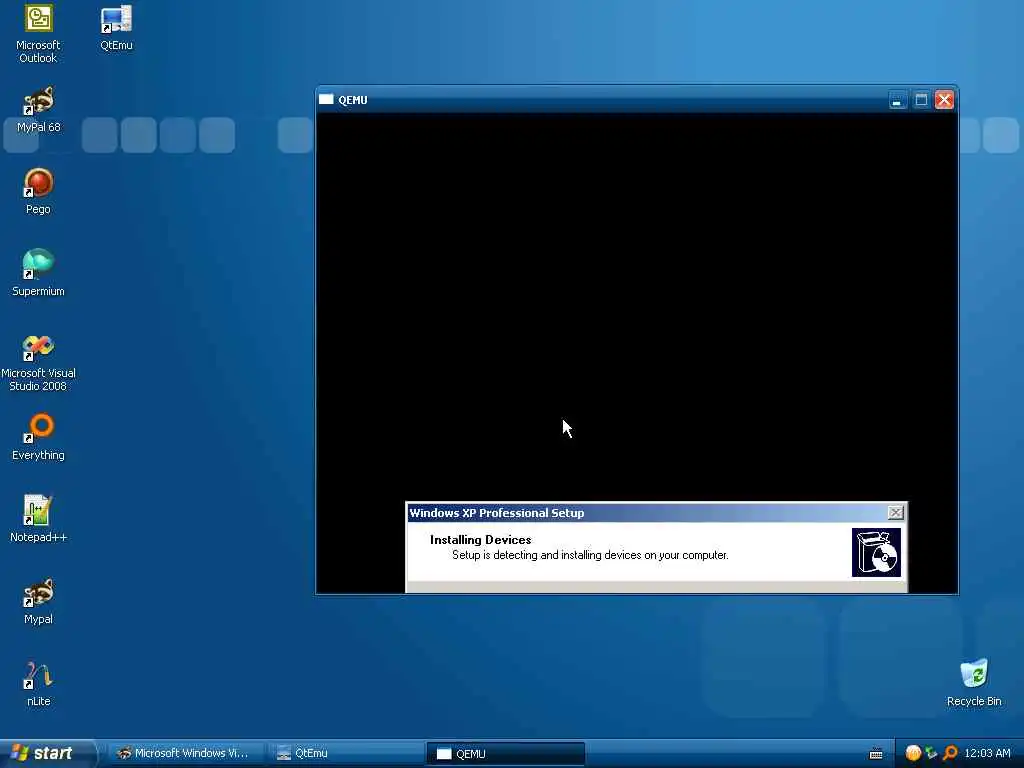Minimize the QEMU window
Image resolution: width=1024 pixels, height=768 pixels.
tap(898, 100)
